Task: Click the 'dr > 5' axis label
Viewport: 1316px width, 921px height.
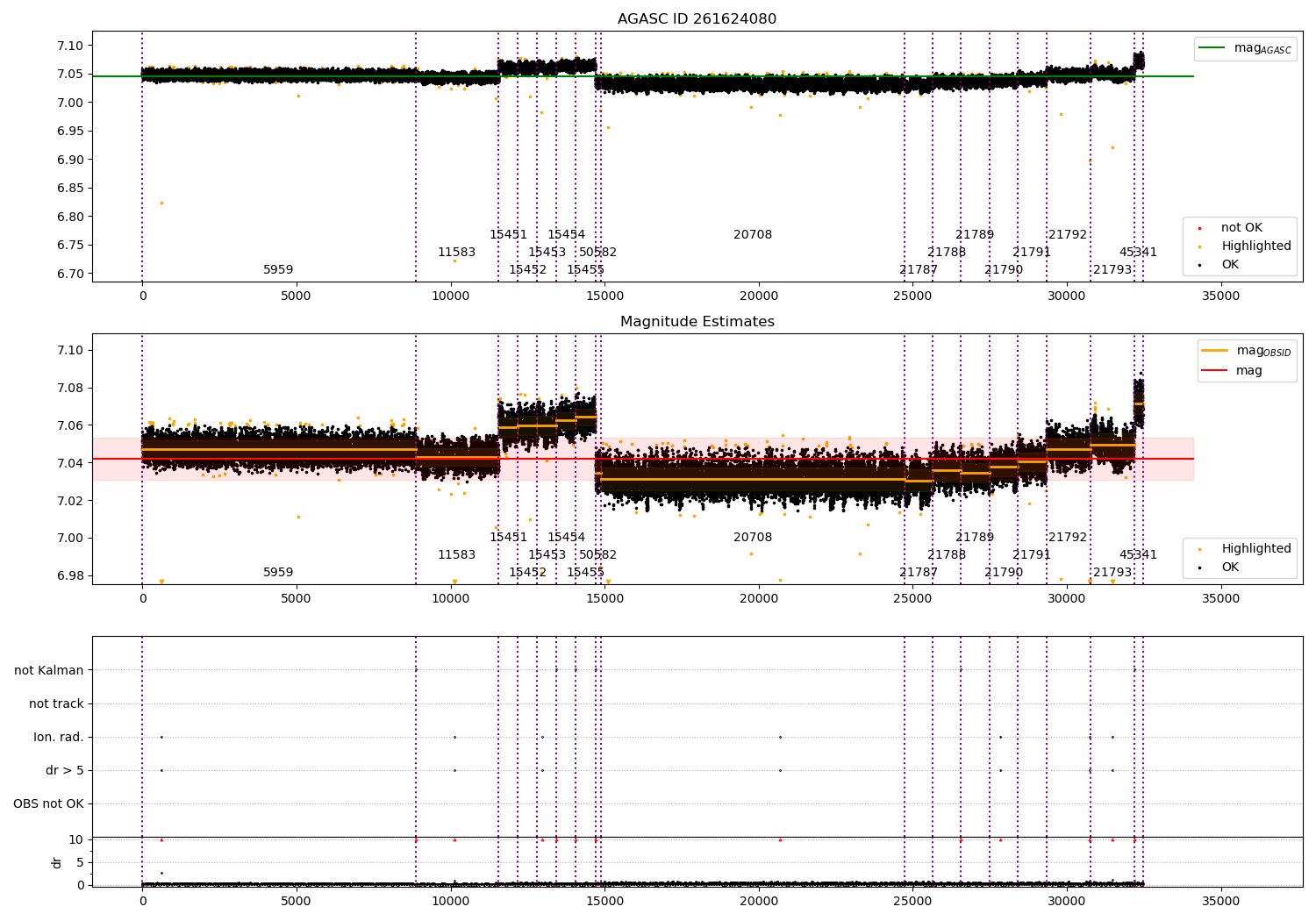Action: [x=65, y=771]
